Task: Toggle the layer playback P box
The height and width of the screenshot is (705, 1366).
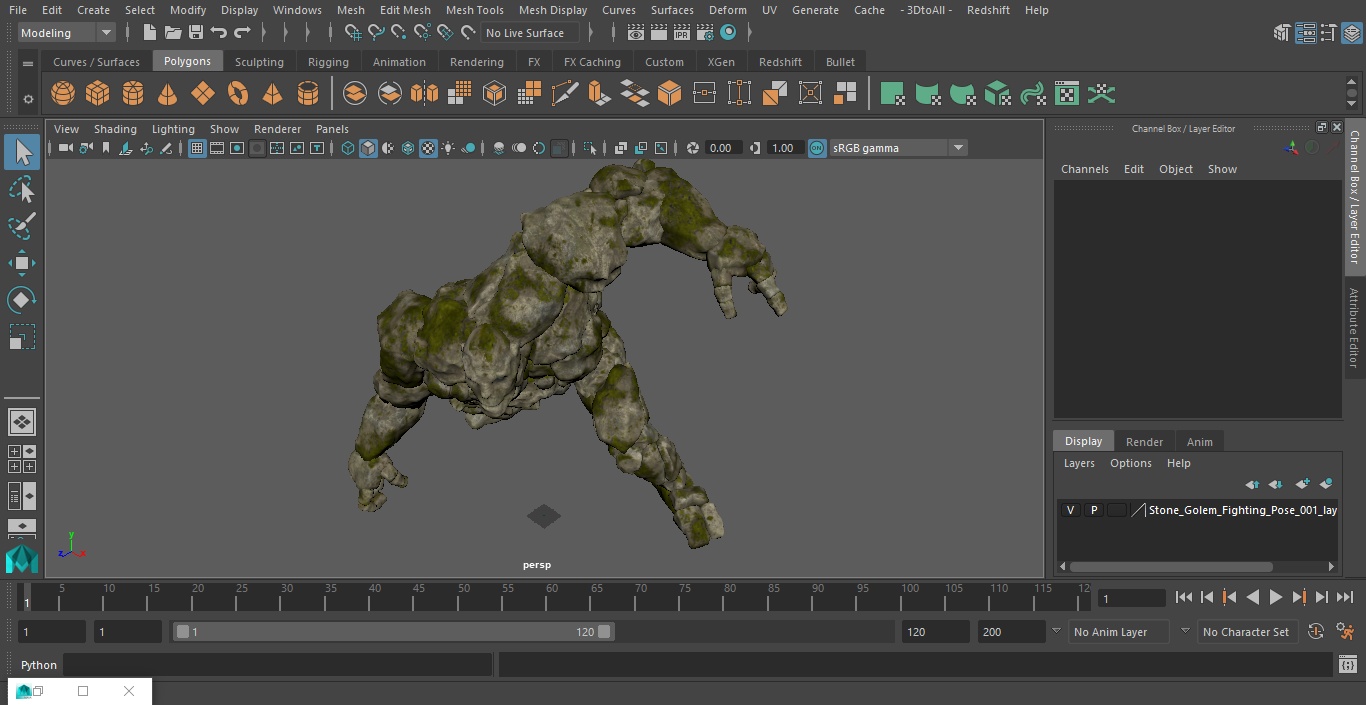Action: (x=1094, y=510)
